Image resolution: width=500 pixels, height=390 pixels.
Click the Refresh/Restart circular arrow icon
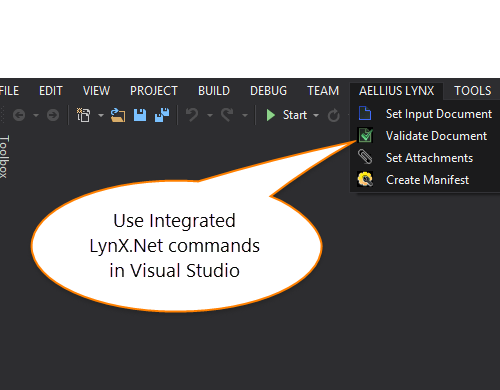point(333,115)
